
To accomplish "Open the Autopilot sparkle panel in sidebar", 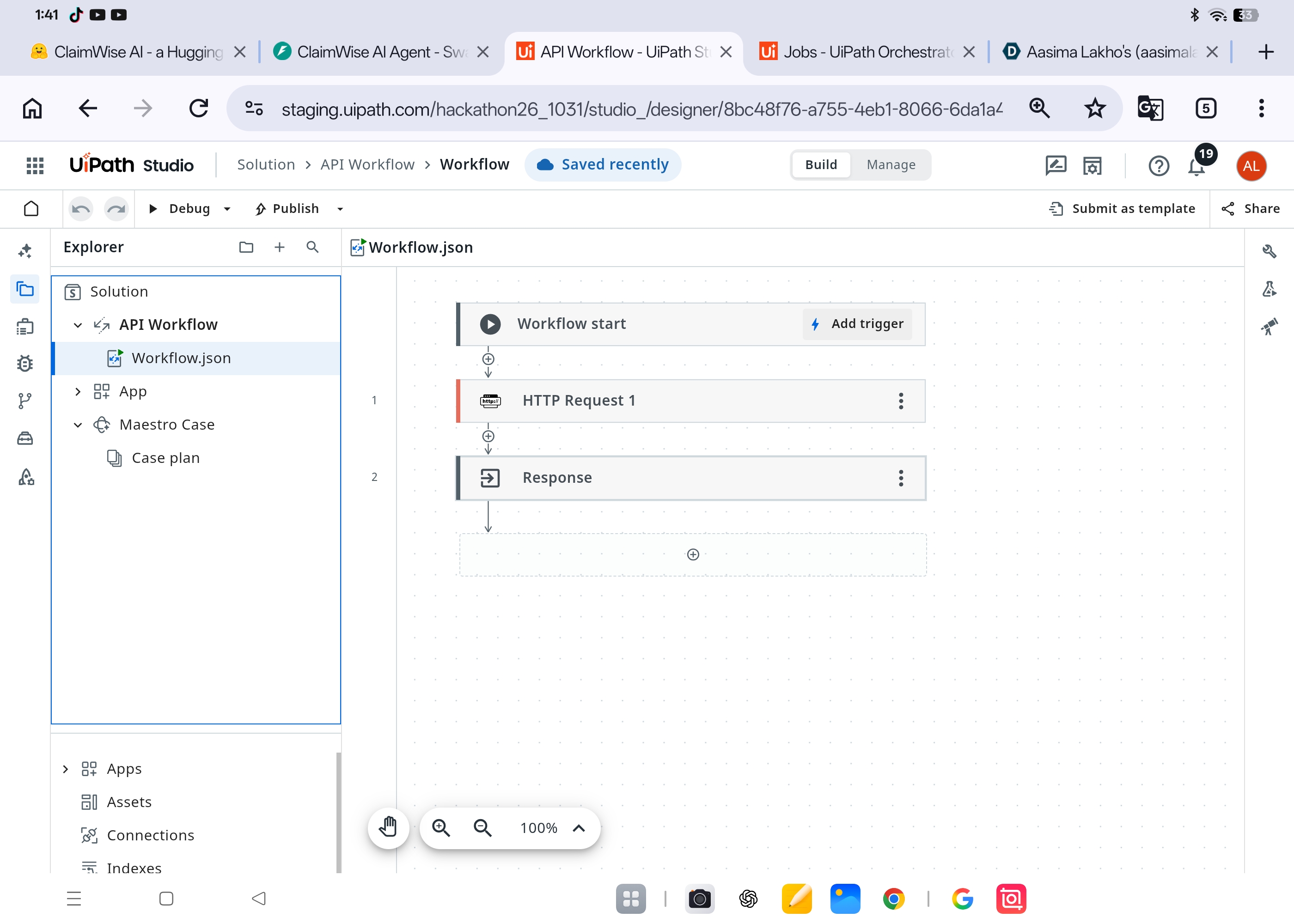I will 25,251.
